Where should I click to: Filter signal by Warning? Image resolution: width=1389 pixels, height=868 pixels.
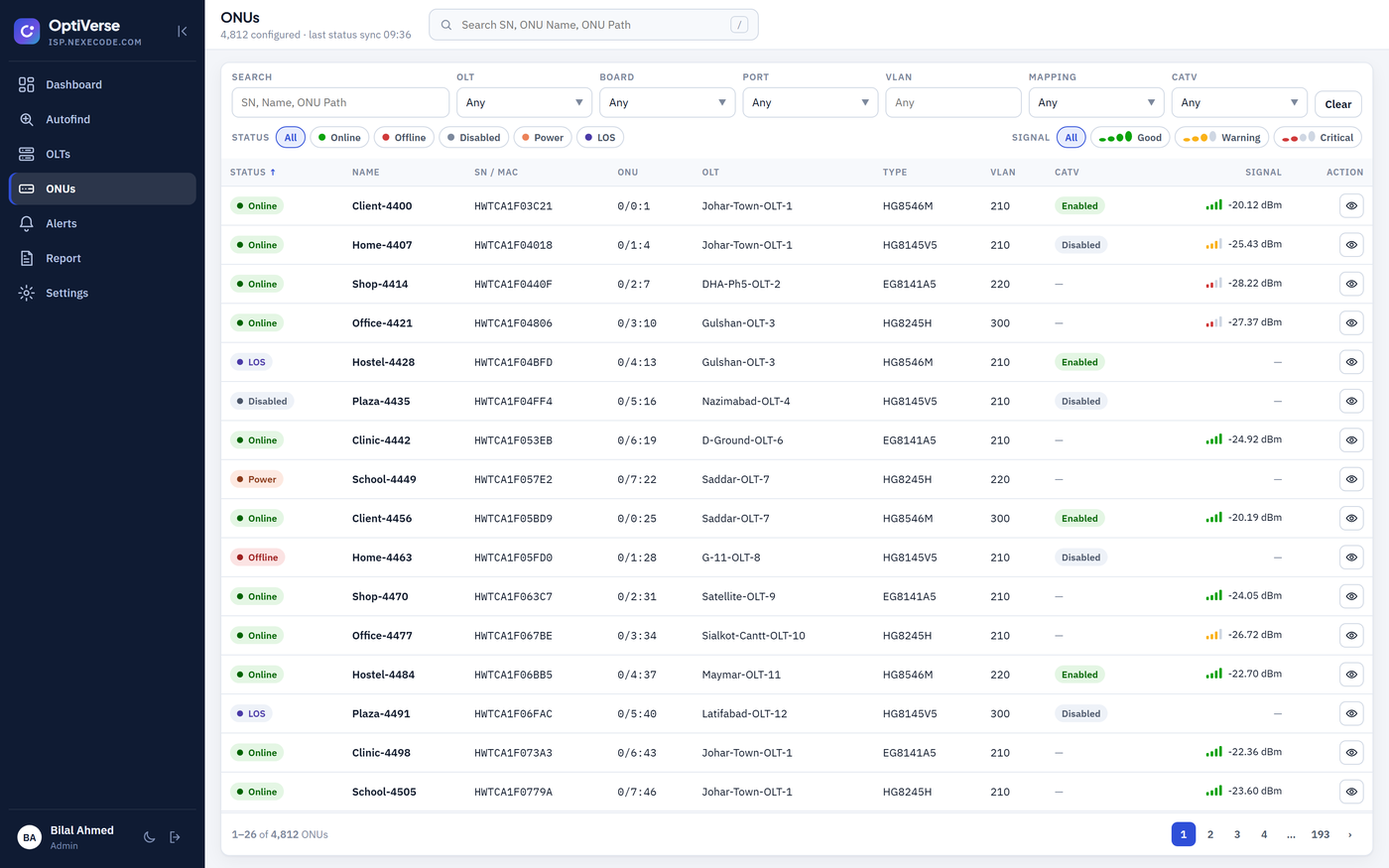[x=1221, y=138]
